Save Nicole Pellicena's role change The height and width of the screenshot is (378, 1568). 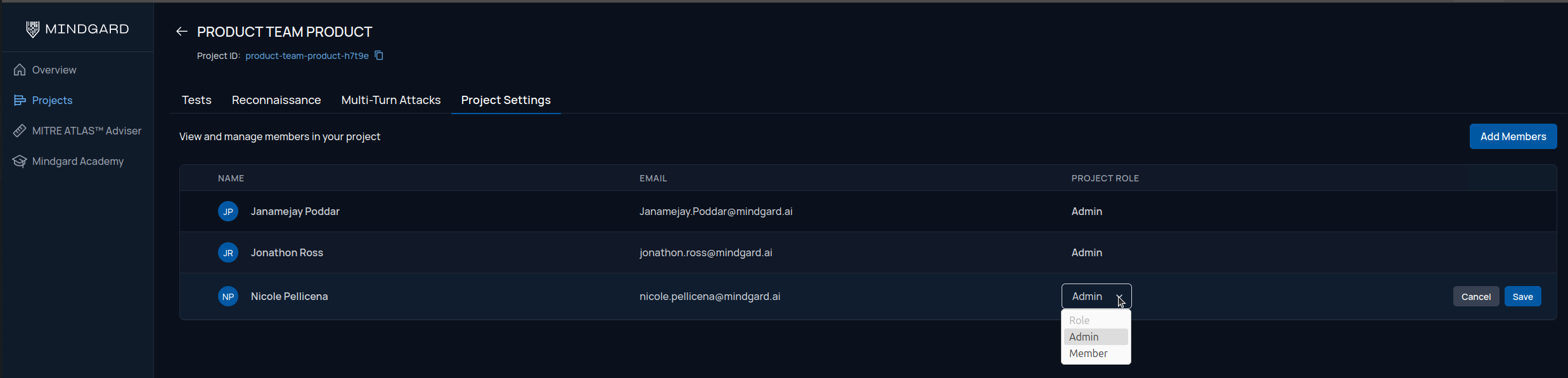tap(1523, 296)
